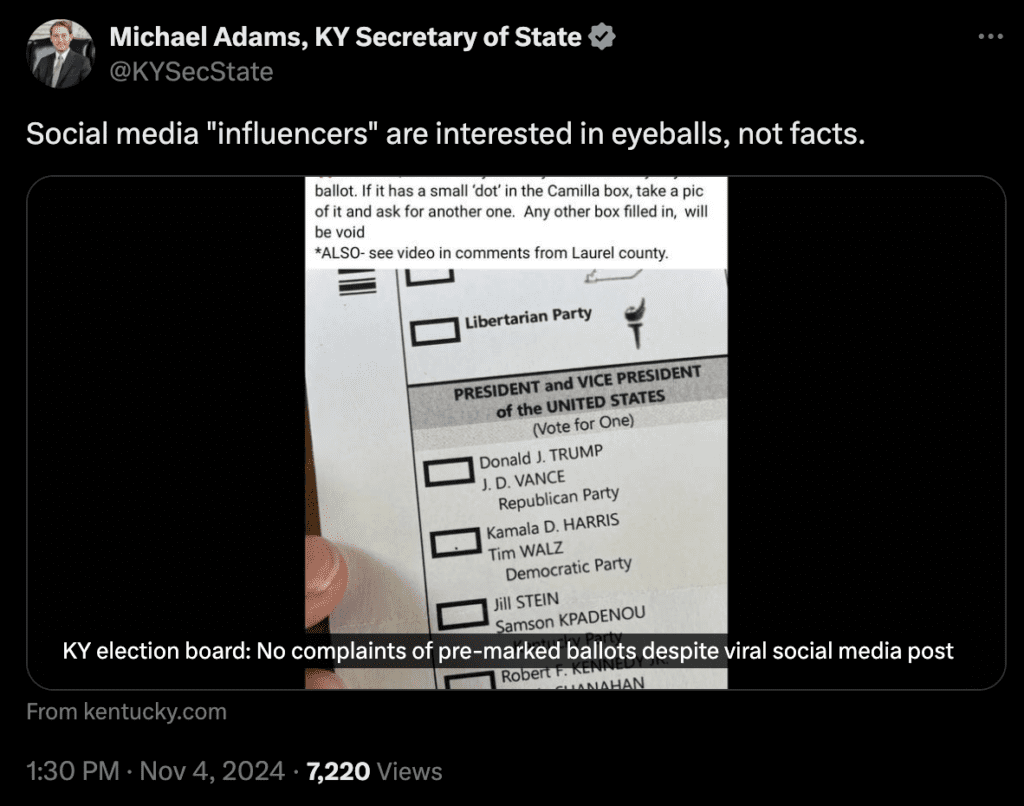Click the "see video in comments" post text

point(490,253)
